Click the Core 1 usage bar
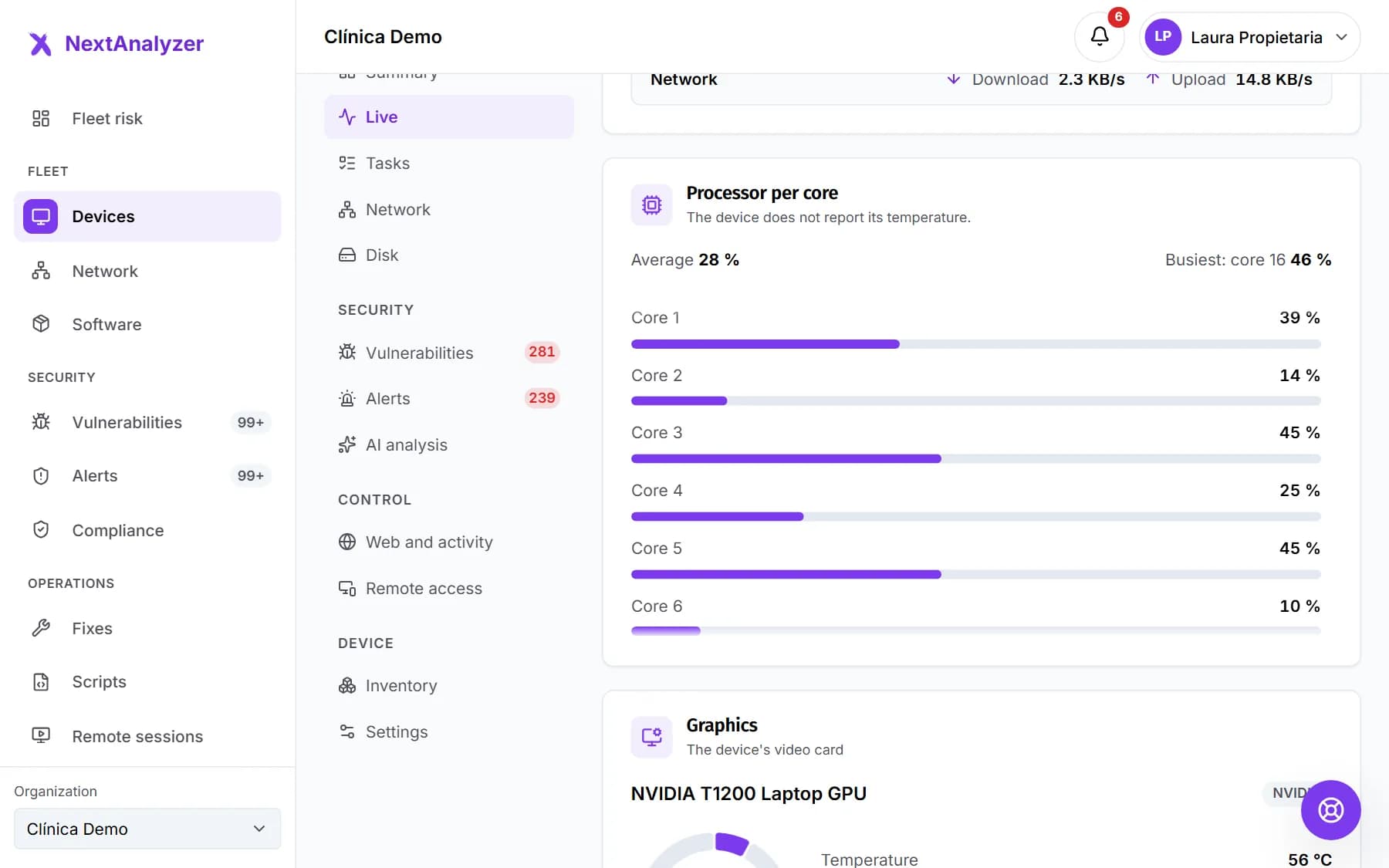 (x=975, y=344)
